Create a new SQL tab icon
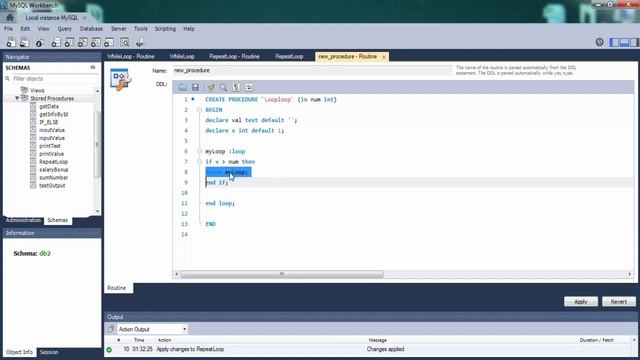Image resolution: width=640 pixels, height=360 pixels. point(11,42)
